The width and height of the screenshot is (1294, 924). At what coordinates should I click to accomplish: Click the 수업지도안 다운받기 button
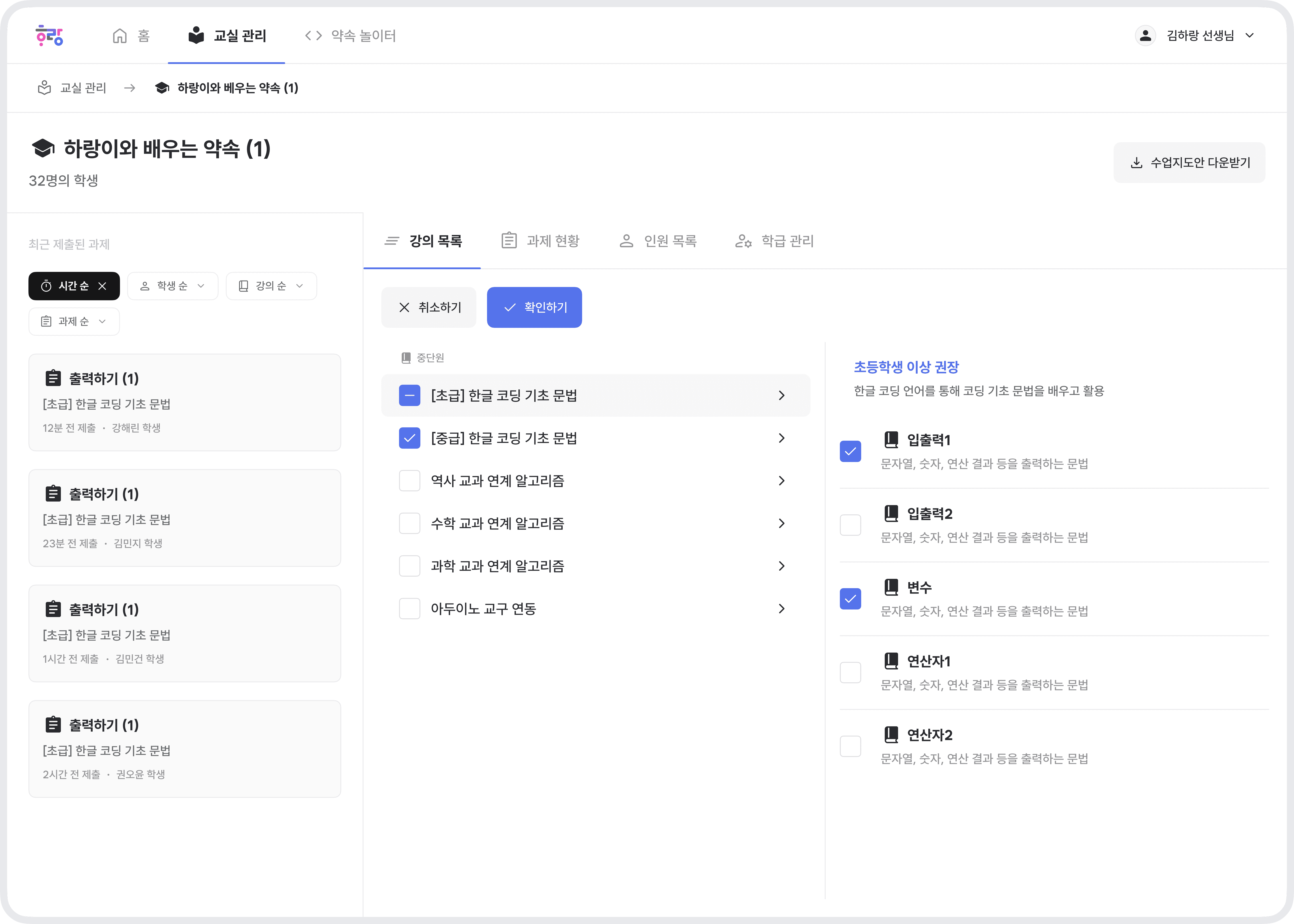[1189, 163]
